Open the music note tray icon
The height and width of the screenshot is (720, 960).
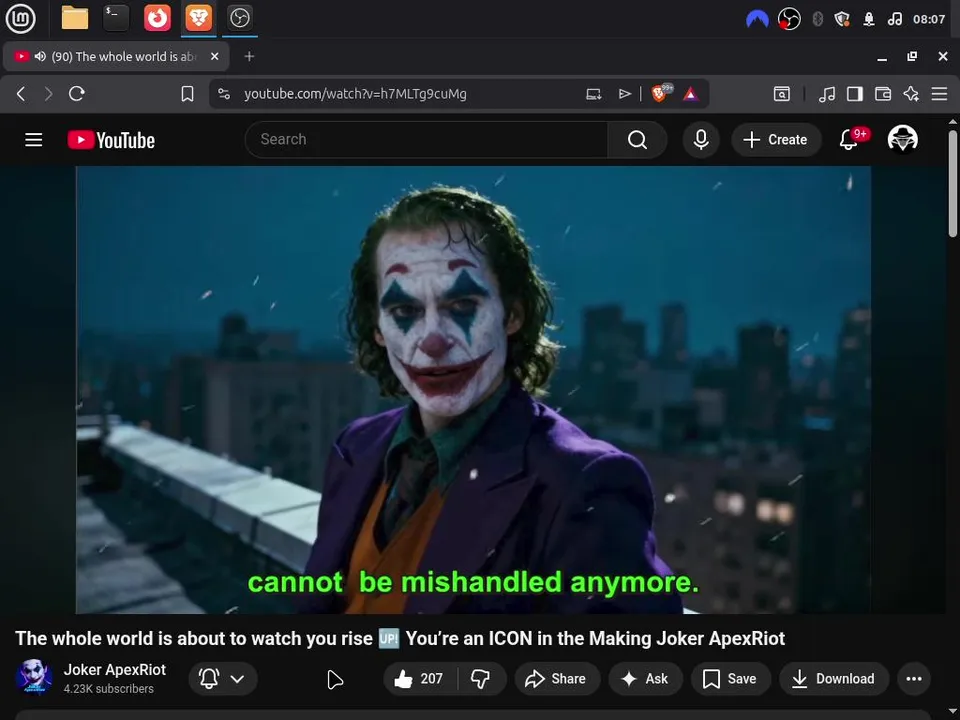pyautogui.click(x=894, y=19)
